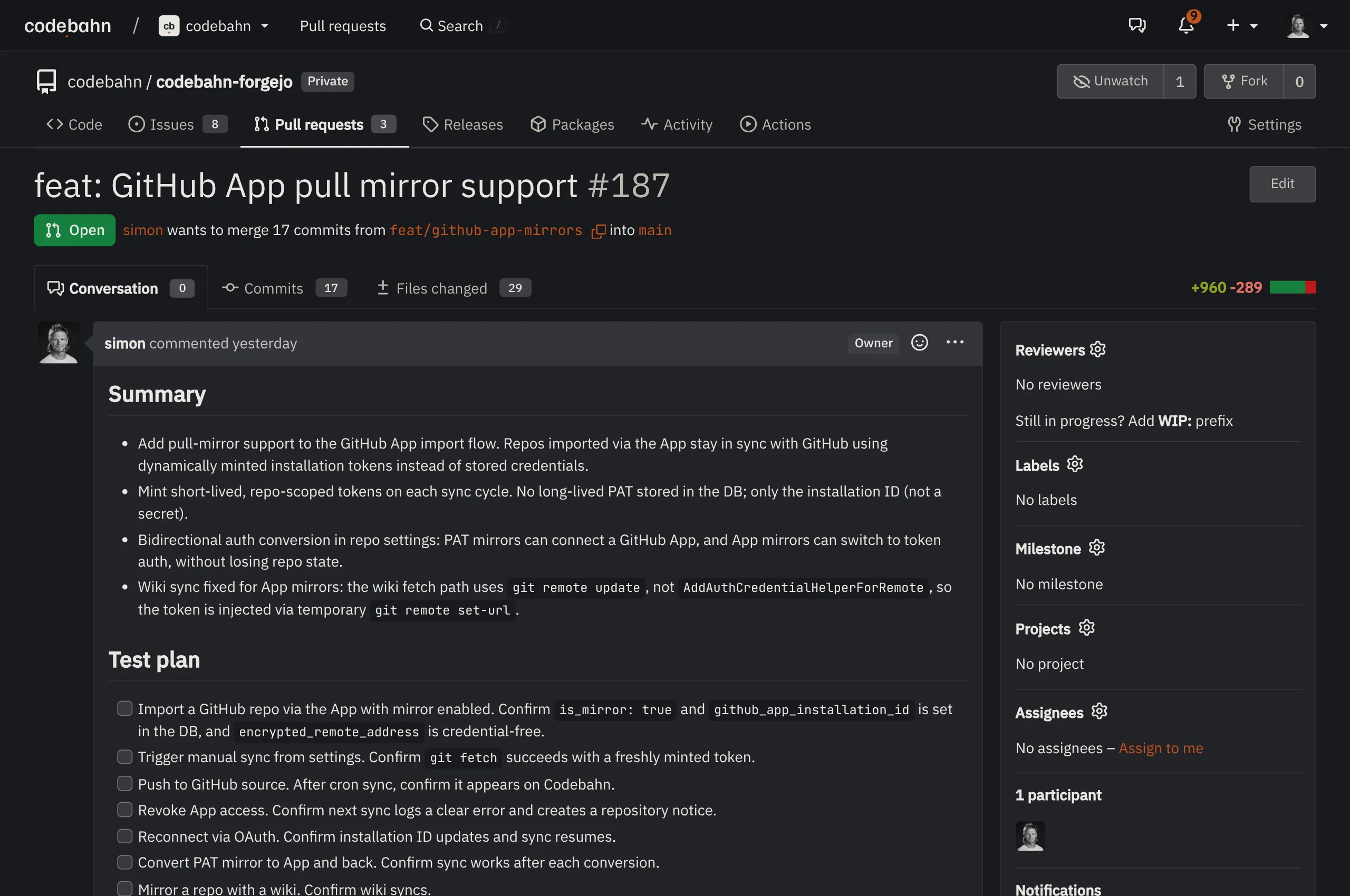The width and height of the screenshot is (1350, 896).
Task: Open the feat/github-app-mirrors branch link
Action: pyautogui.click(x=486, y=230)
